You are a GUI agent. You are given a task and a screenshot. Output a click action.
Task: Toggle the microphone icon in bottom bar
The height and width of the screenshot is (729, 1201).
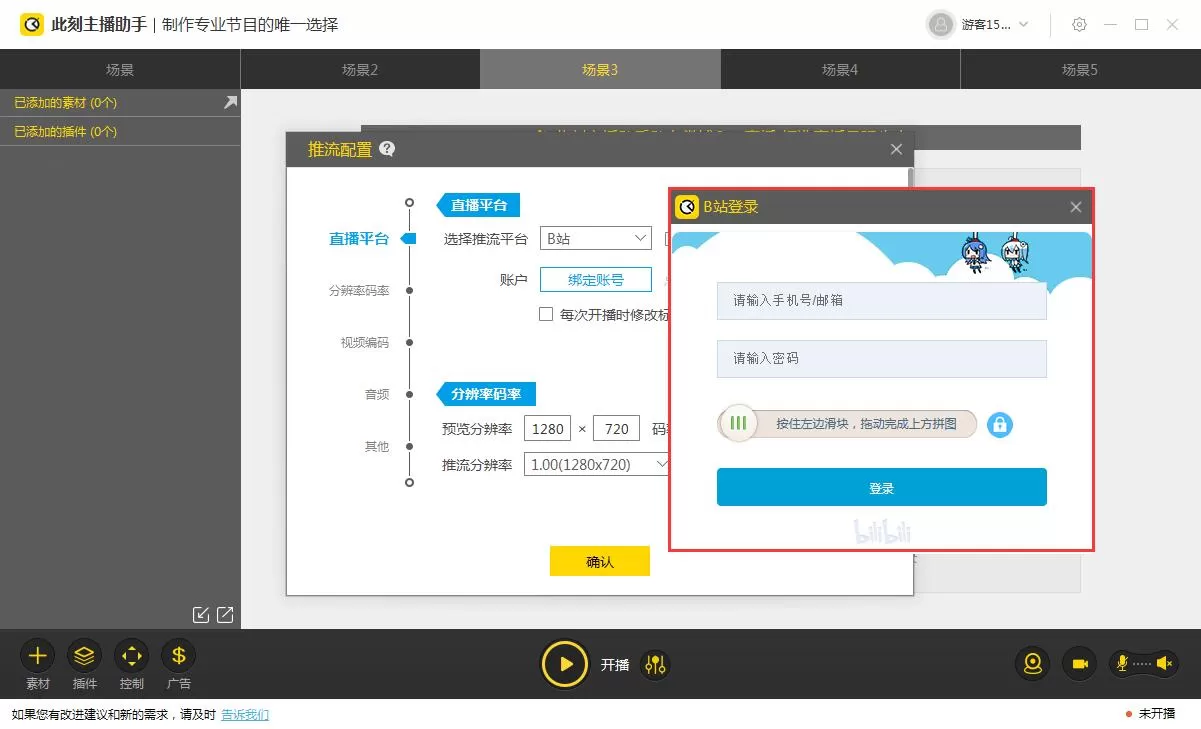pyautogui.click(x=1123, y=663)
